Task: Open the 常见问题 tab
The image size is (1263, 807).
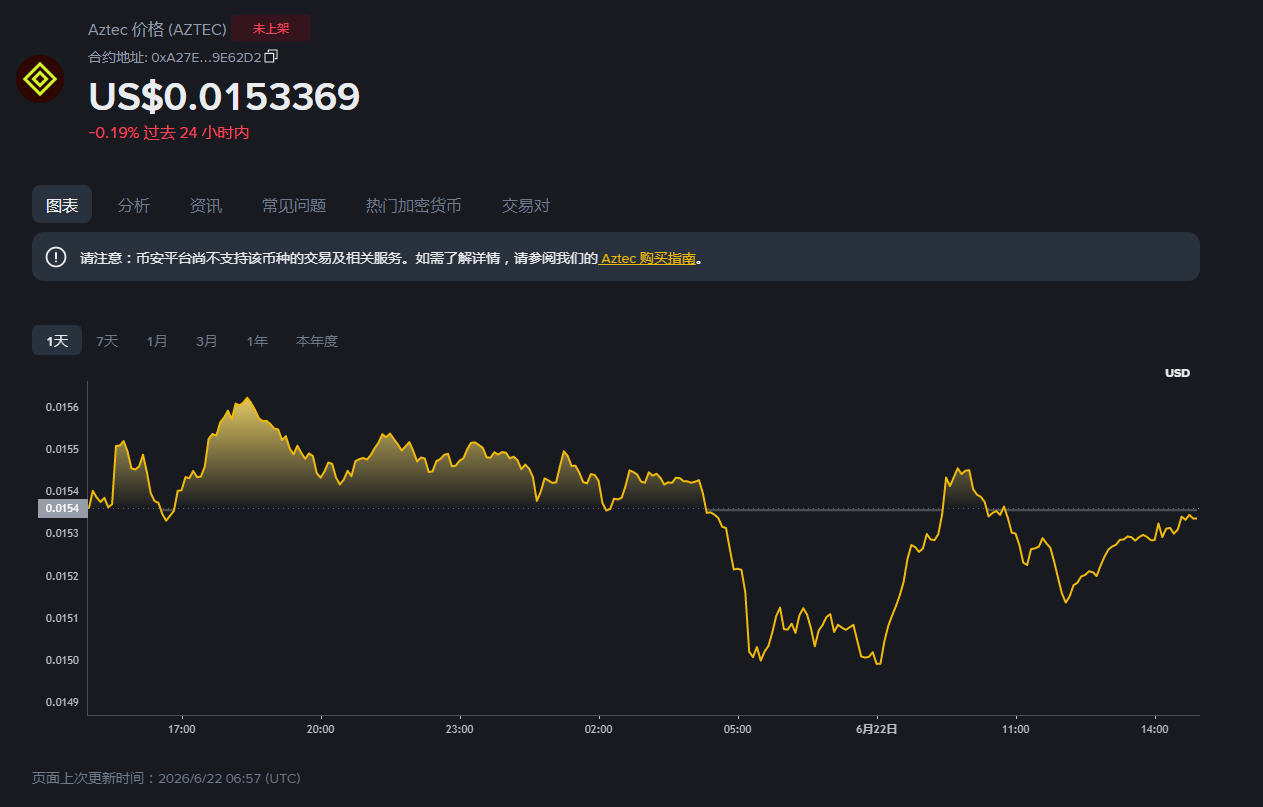Action: coord(294,205)
